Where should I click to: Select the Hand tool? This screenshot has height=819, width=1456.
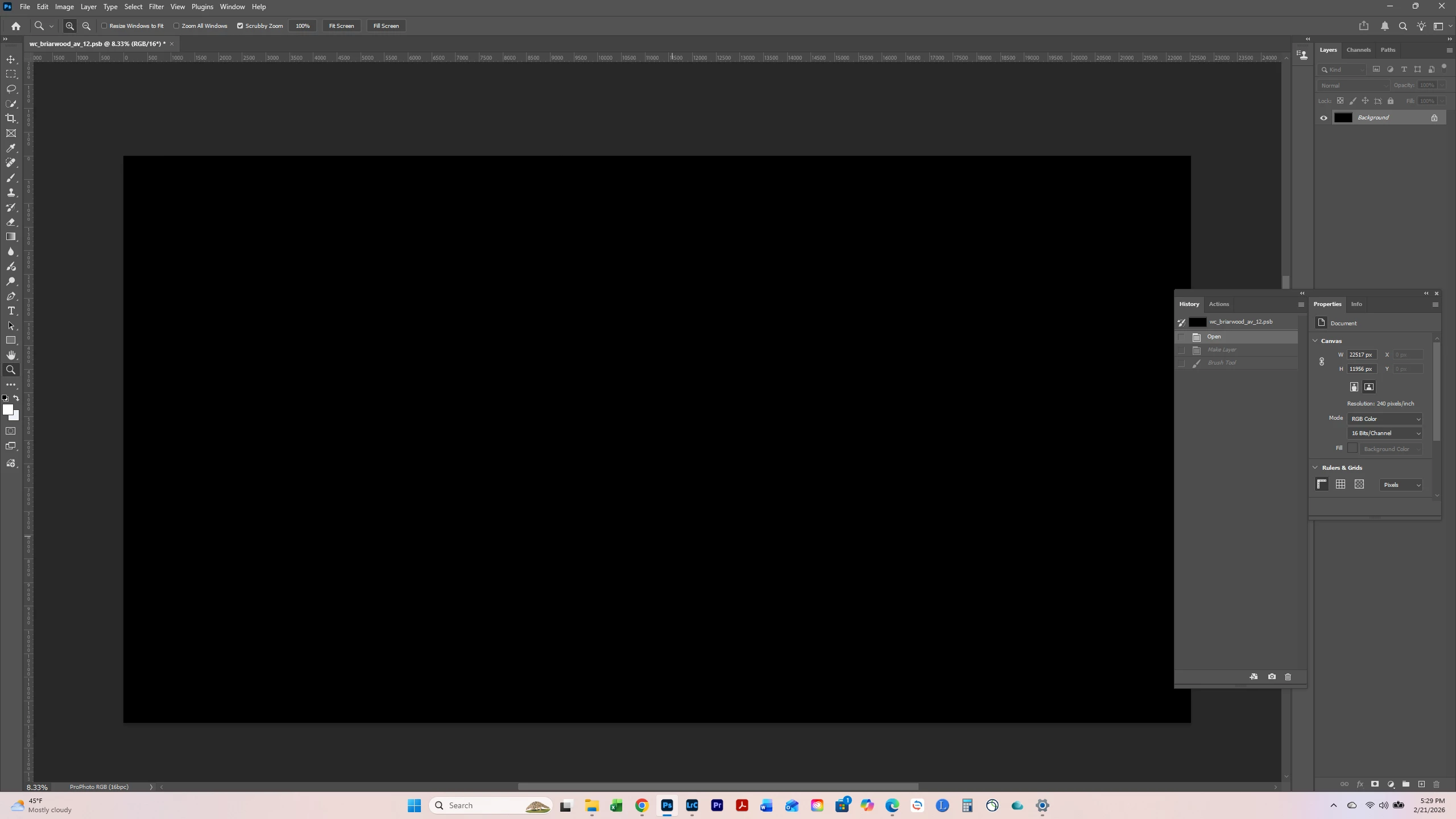pos(11,355)
